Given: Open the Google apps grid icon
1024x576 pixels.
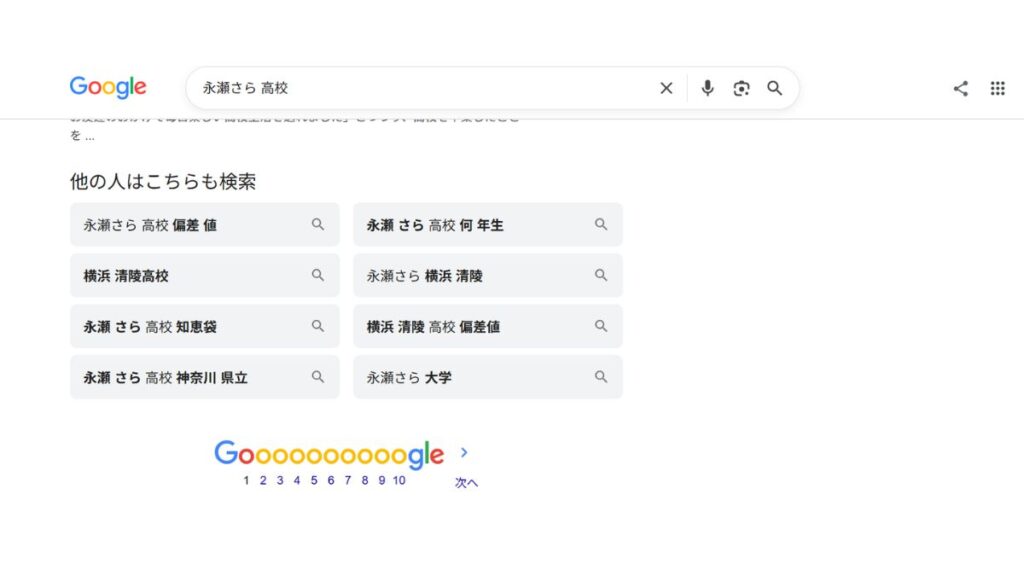Looking at the screenshot, I should [x=997, y=88].
